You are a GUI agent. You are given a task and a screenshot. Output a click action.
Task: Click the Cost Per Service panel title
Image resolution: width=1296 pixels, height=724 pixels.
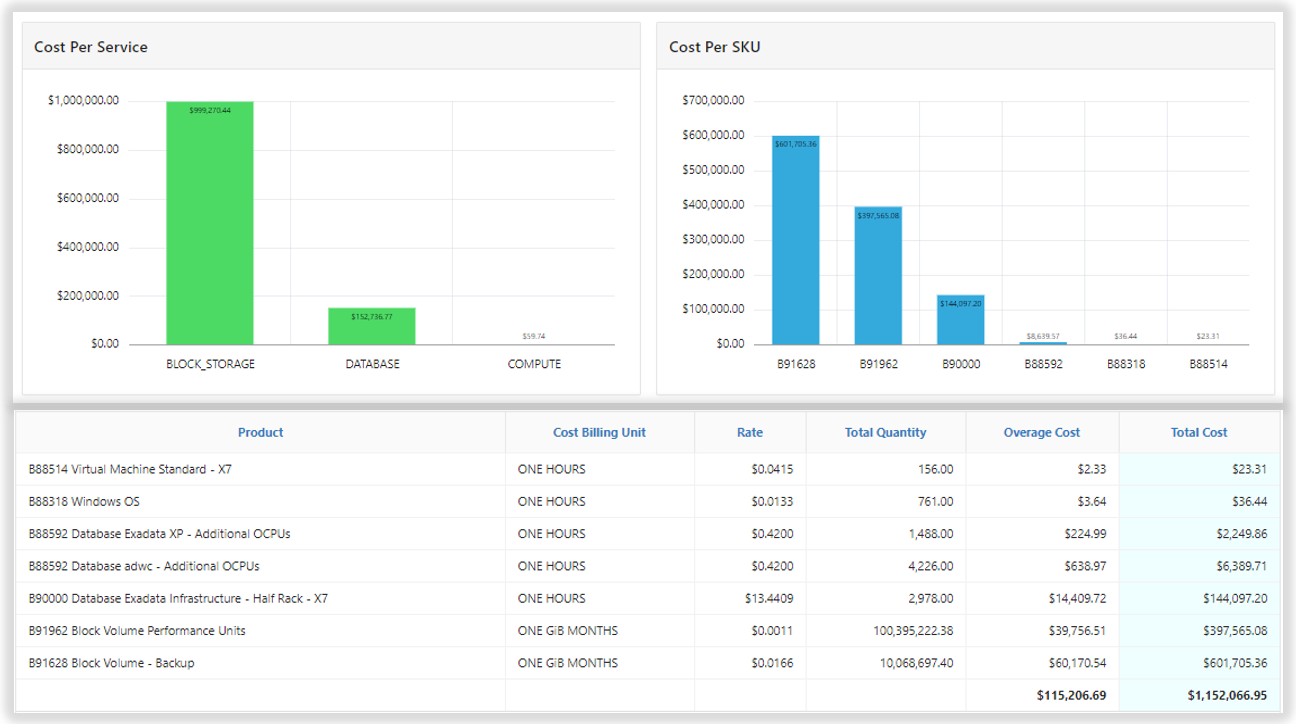pos(91,47)
